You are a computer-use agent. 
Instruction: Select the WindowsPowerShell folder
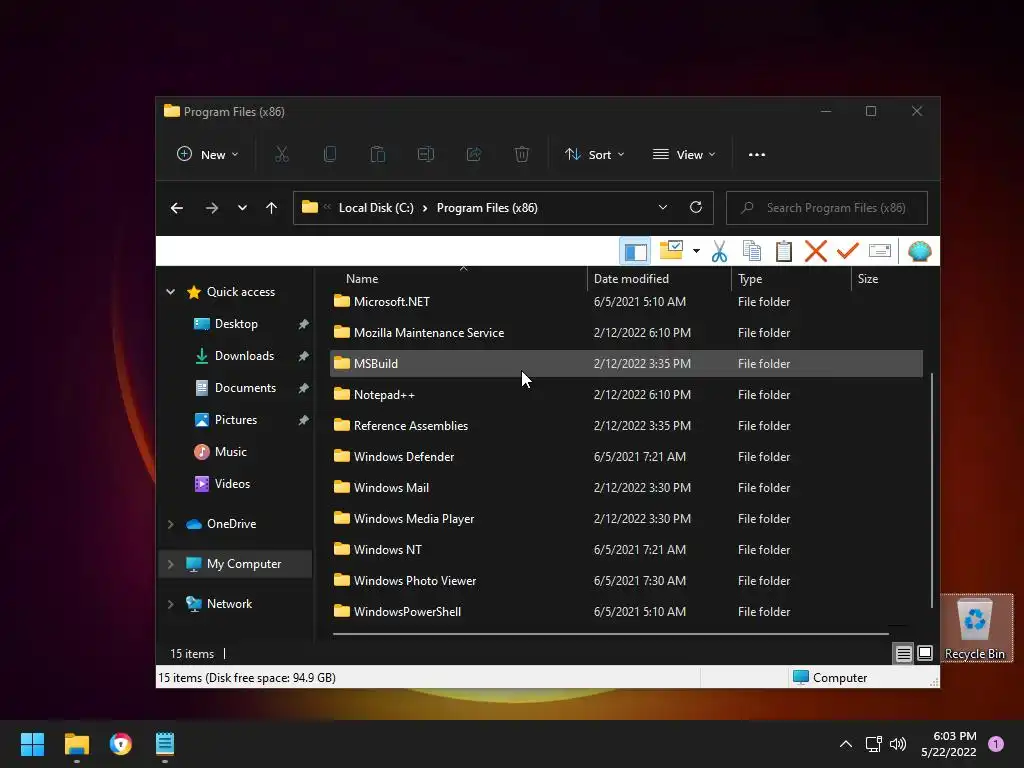pyautogui.click(x=626, y=612)
